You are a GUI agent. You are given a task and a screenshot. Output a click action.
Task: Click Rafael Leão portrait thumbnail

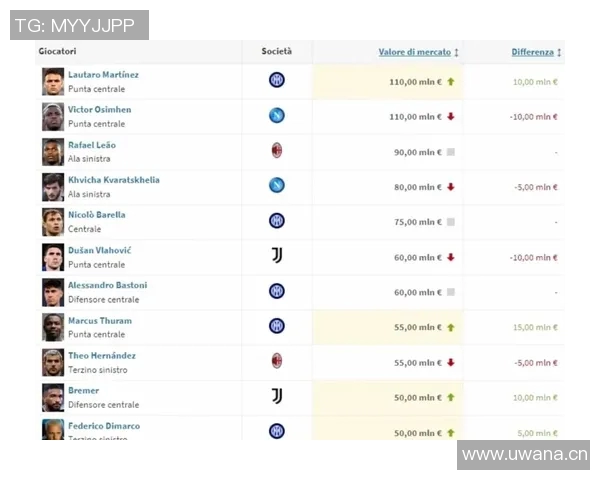pos(53,152)
